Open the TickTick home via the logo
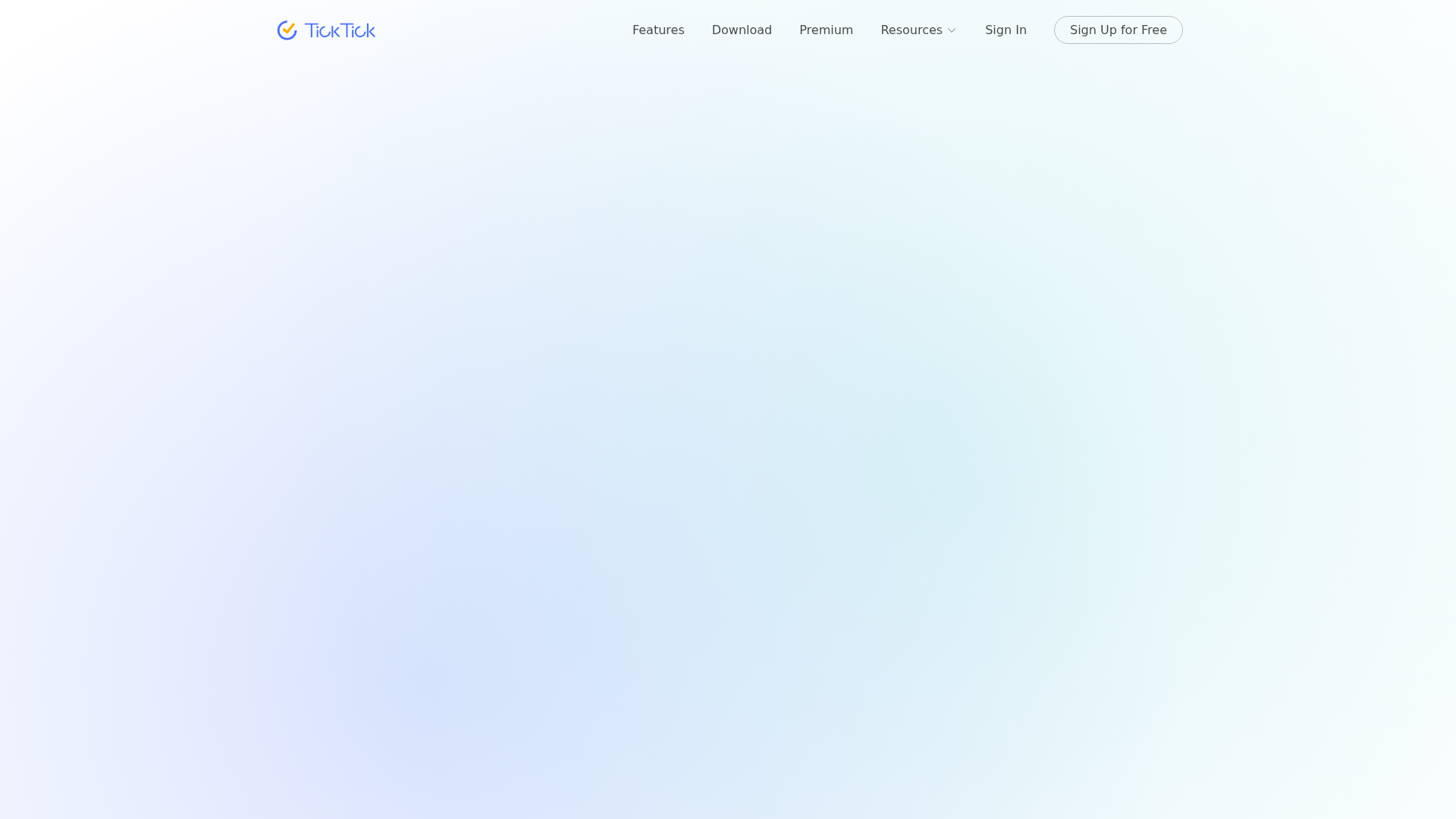Viewport: 1456px width, 819px height. pyautogui.click(x=326, y=30)
